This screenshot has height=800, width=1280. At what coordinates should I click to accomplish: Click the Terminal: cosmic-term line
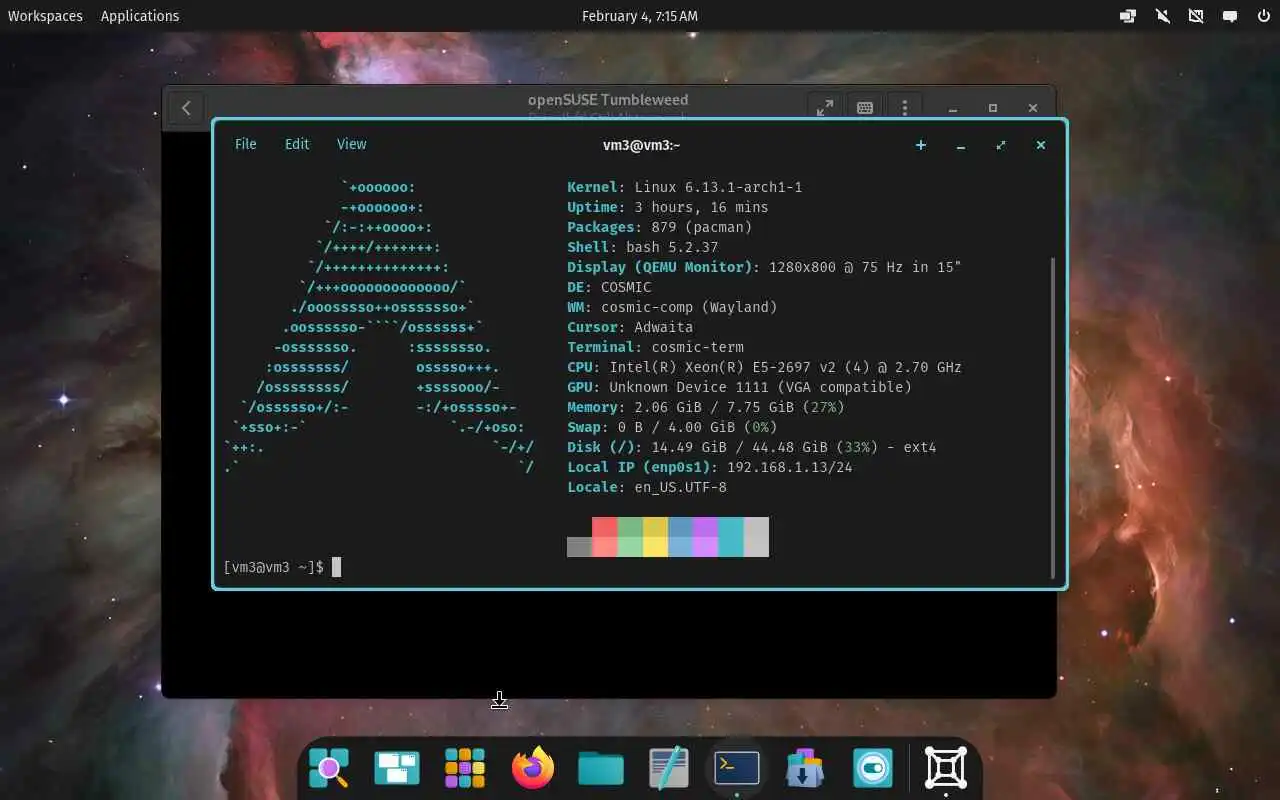tap(655, 347)
